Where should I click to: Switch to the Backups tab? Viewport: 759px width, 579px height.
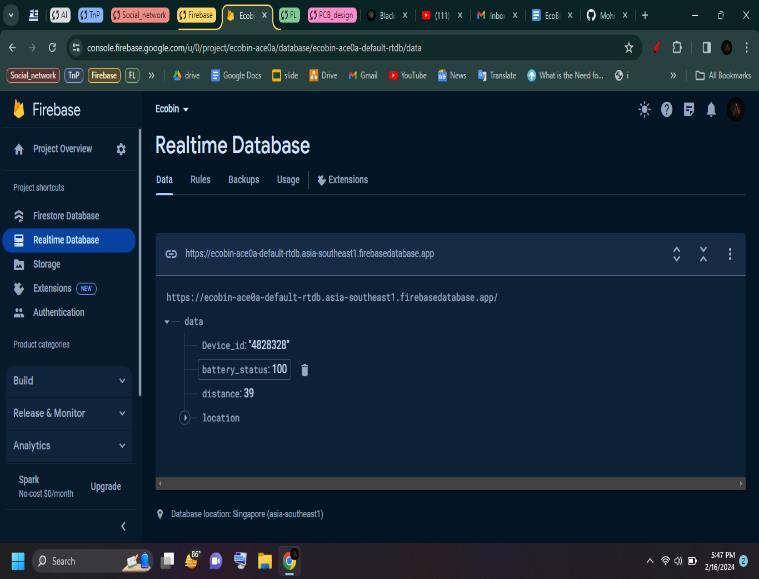pos(243,180)
